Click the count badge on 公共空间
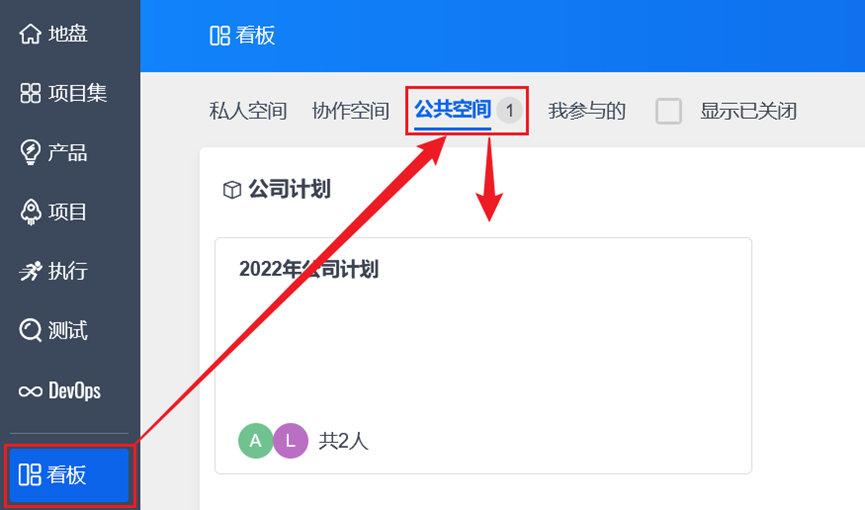 click(509, 110)
